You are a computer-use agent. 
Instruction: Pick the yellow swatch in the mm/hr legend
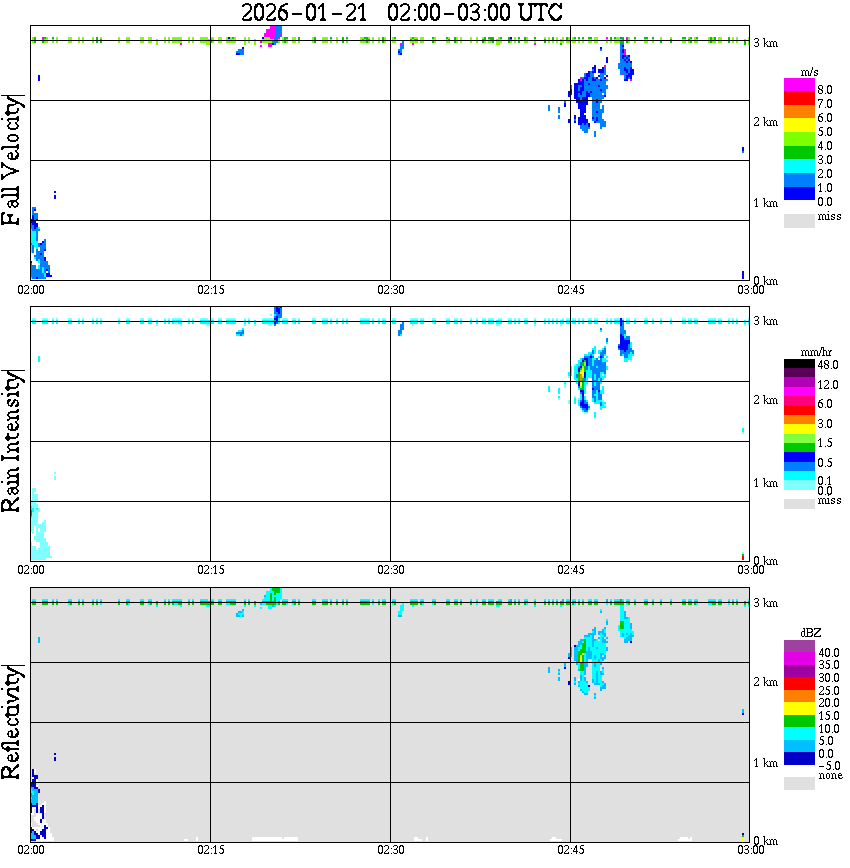(x=799, y=429)
